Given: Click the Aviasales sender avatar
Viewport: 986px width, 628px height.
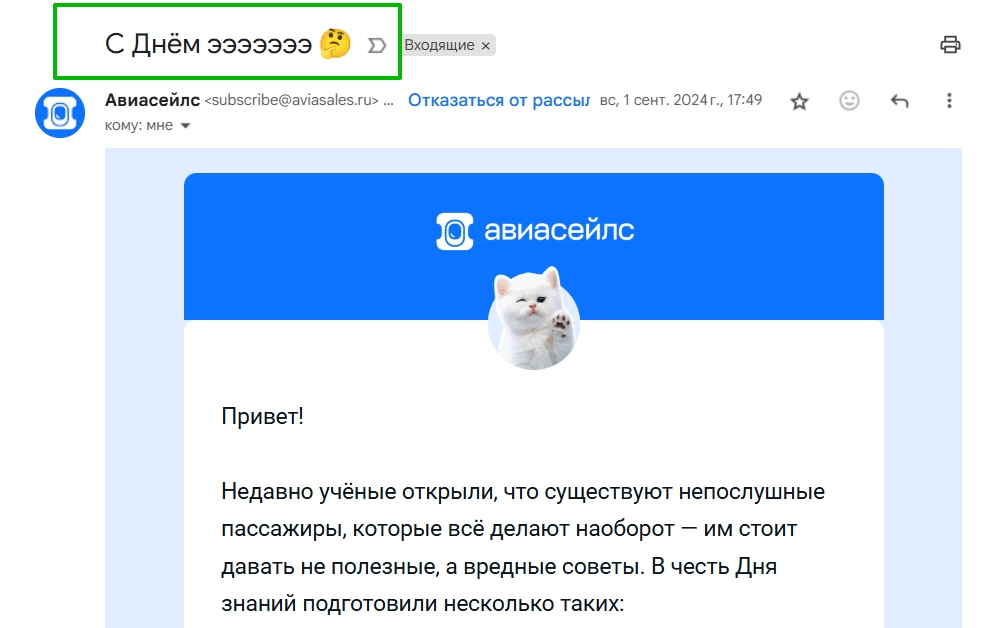Looking at the screenshot, I should point(60,113).
